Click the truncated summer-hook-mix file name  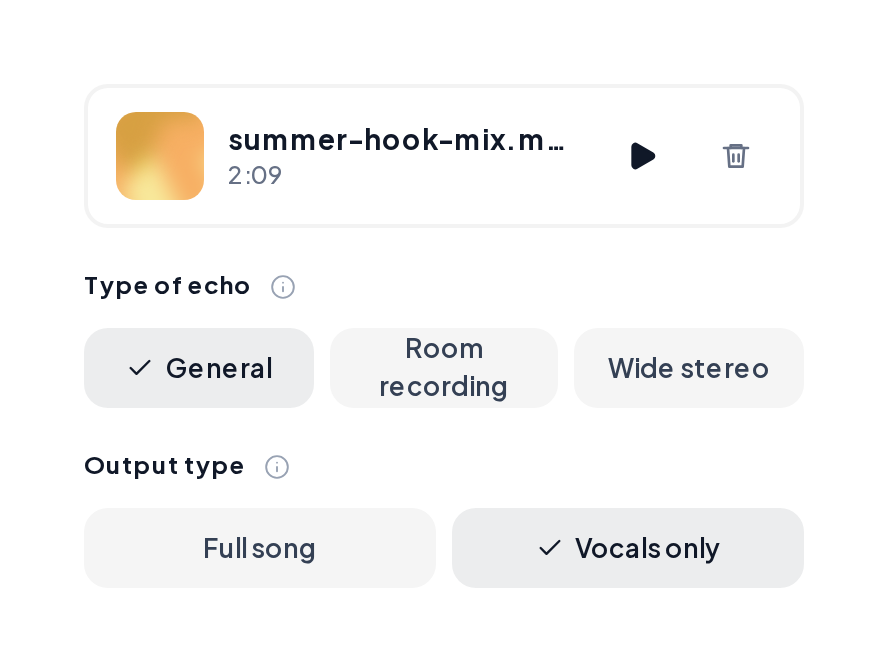tap(396, 140)
